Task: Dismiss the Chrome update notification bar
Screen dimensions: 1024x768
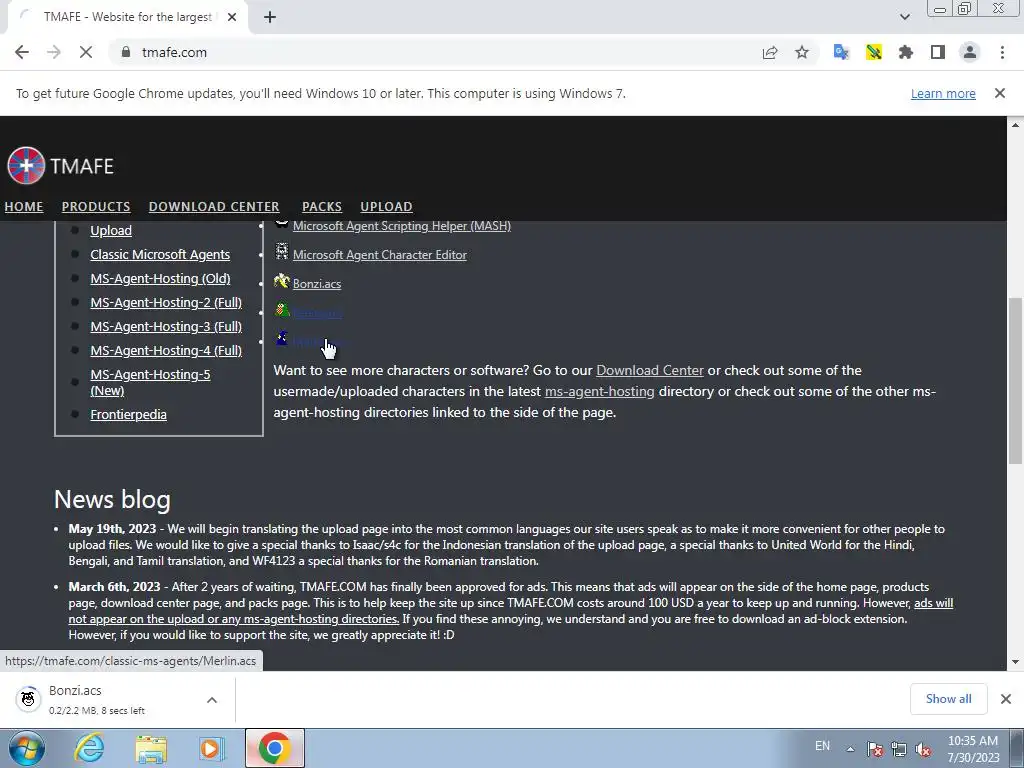Action: (1000, 93)
